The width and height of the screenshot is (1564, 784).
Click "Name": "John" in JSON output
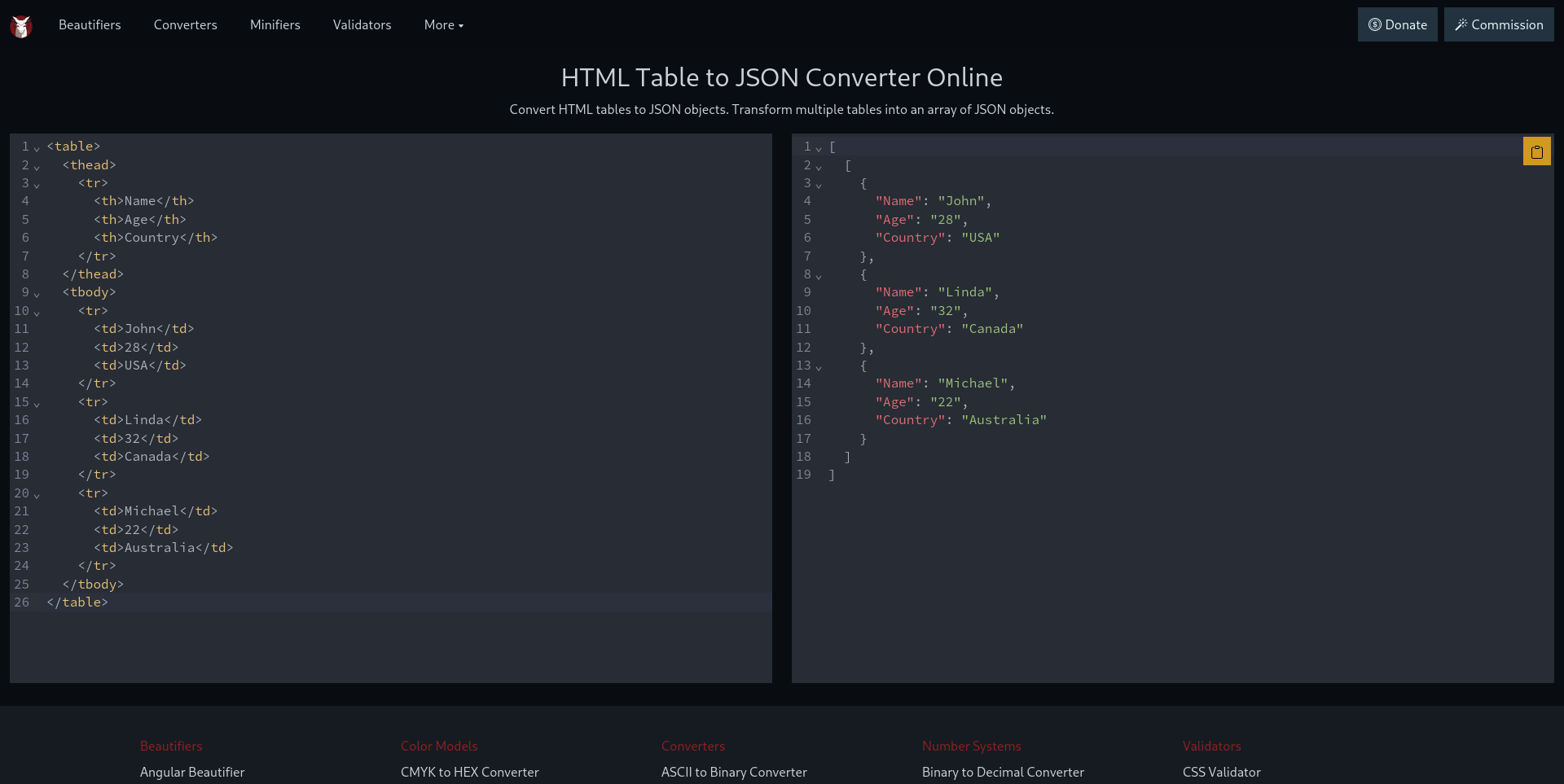coord(934,201)
